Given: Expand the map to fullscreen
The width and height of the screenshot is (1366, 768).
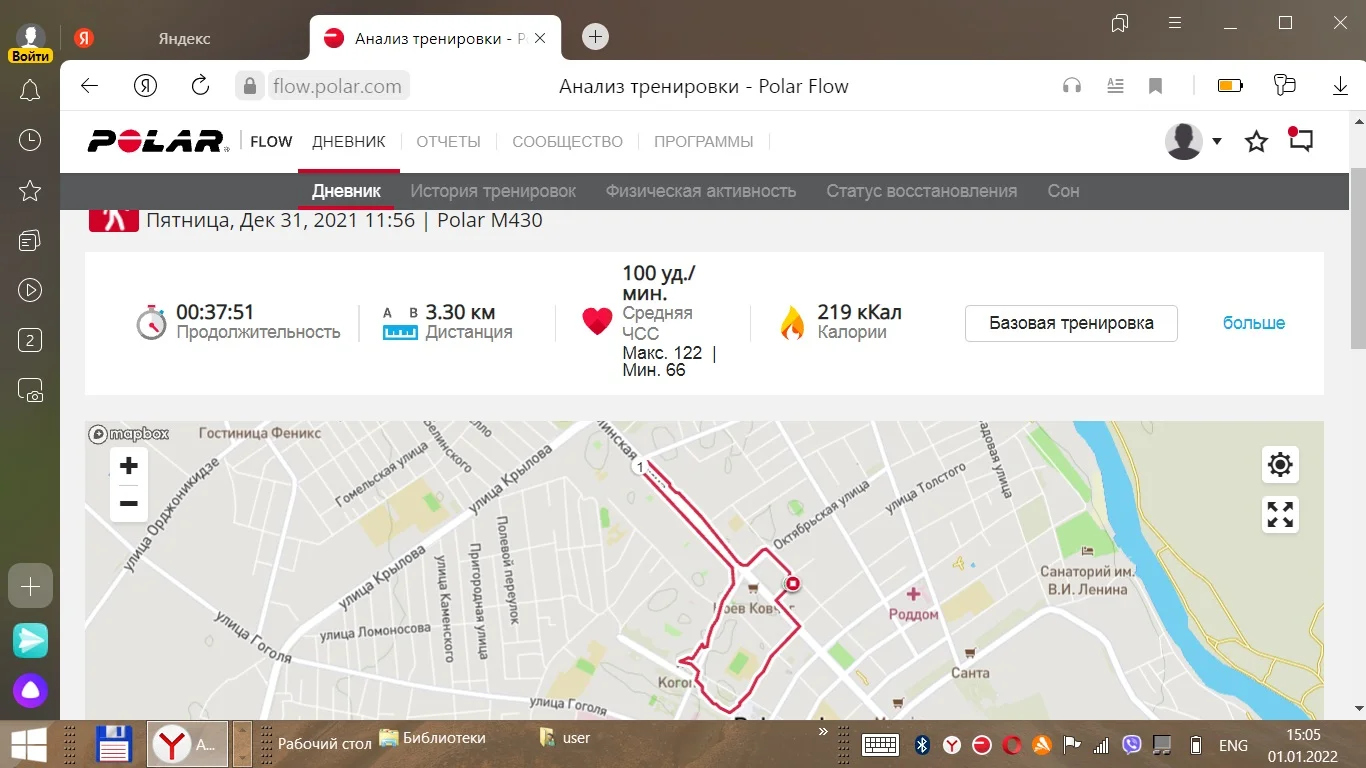Looking at the screenshot, I should pos(1280,515).
